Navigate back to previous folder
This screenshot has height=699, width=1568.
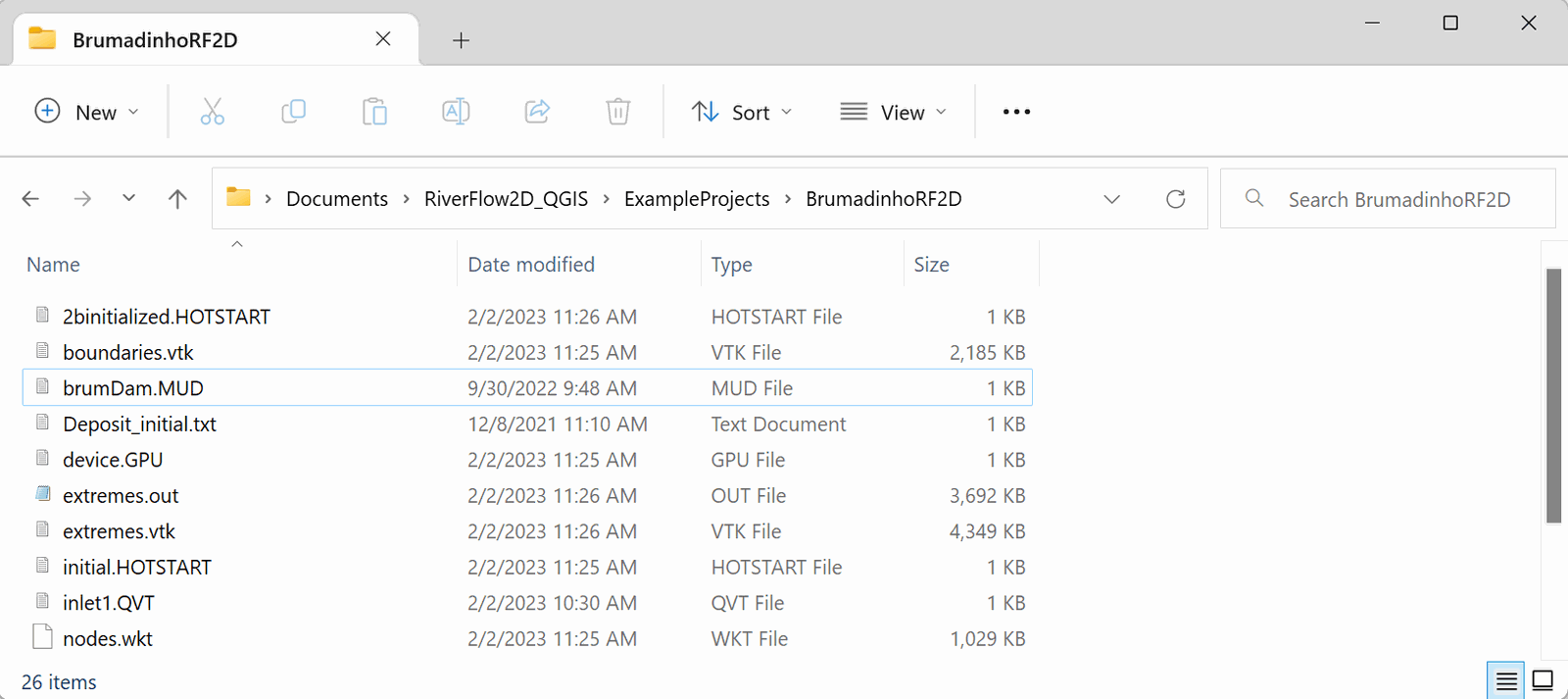point(31,199)
